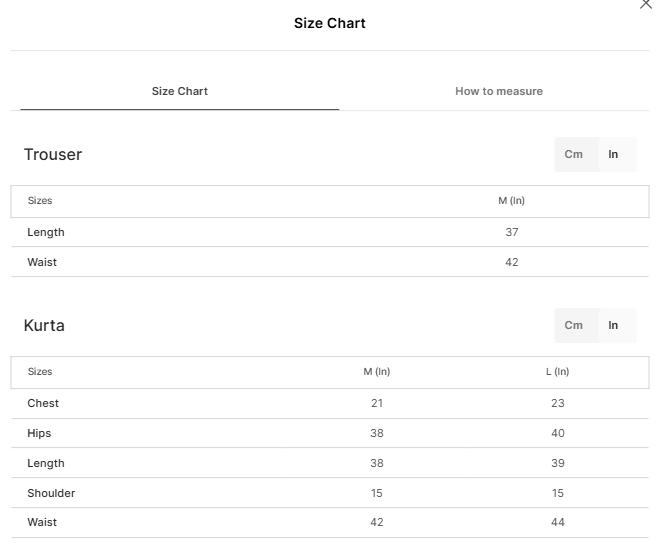The height and width of the screenshot is (553, 661).
Task: Click the Trouser section heading
Action: 53,155
